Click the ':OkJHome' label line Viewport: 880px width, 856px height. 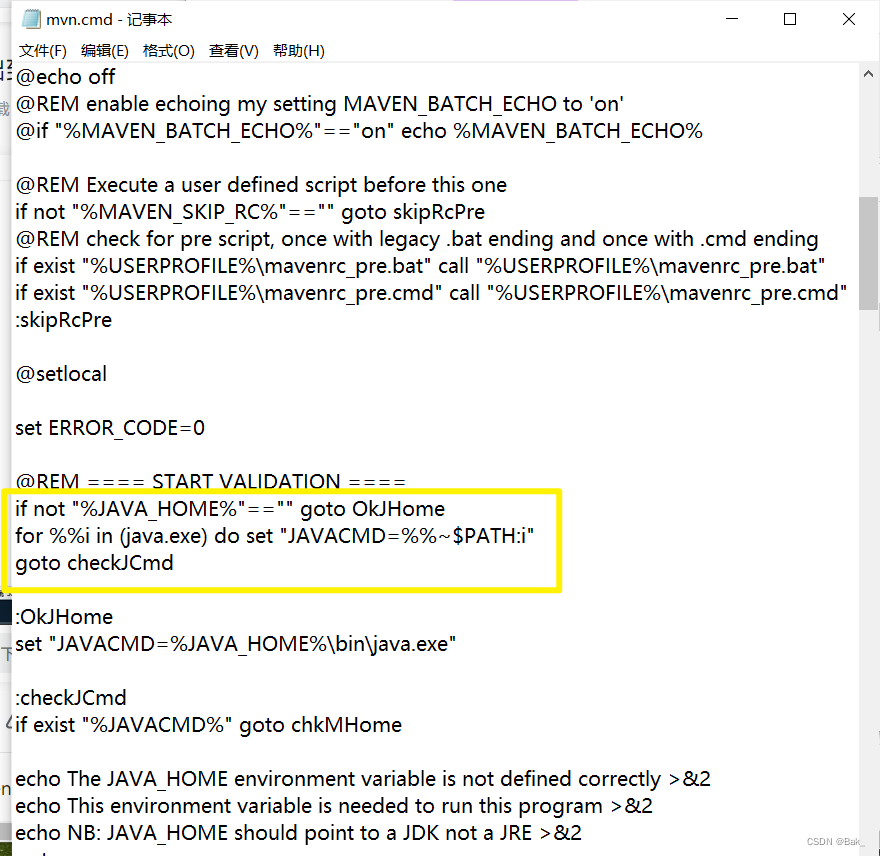(64, 617)
